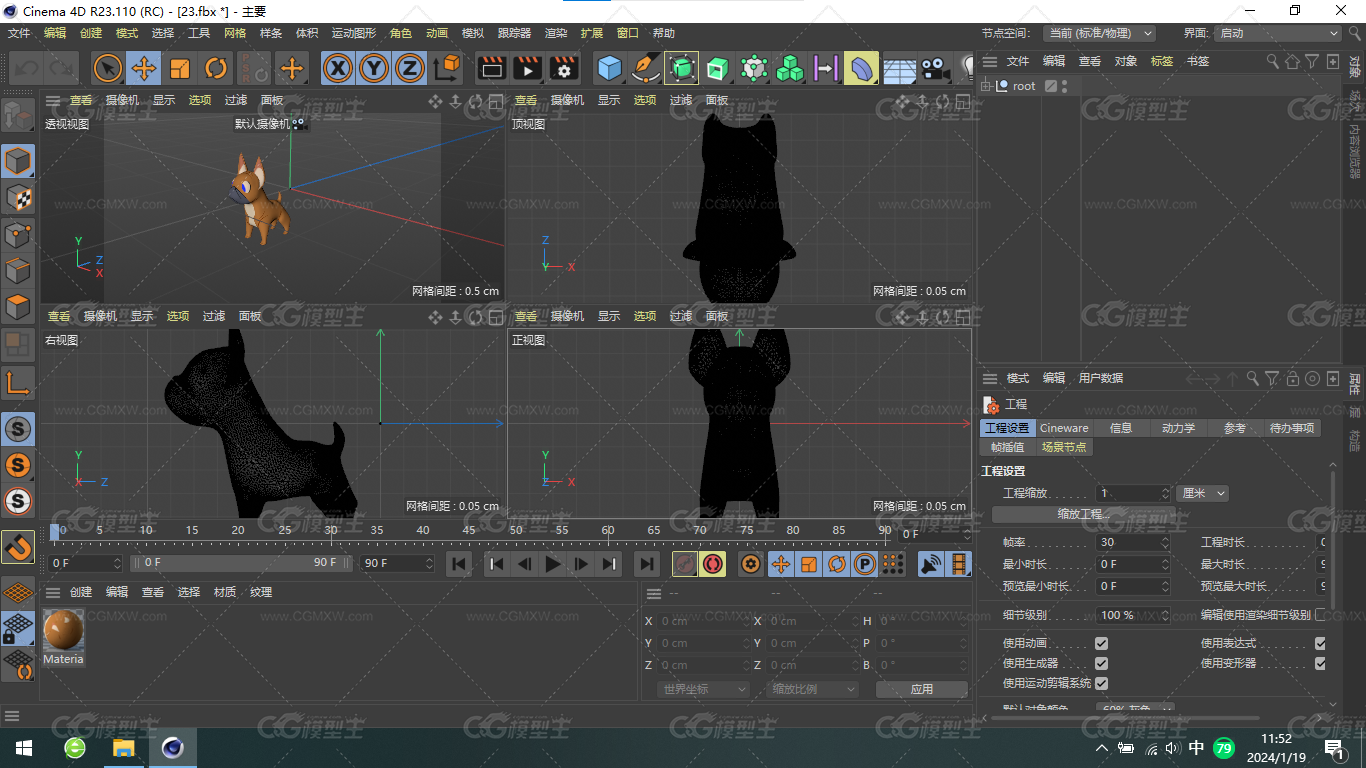
Task: Select Texture mode checkered cube icon
Action: point(18,198)
